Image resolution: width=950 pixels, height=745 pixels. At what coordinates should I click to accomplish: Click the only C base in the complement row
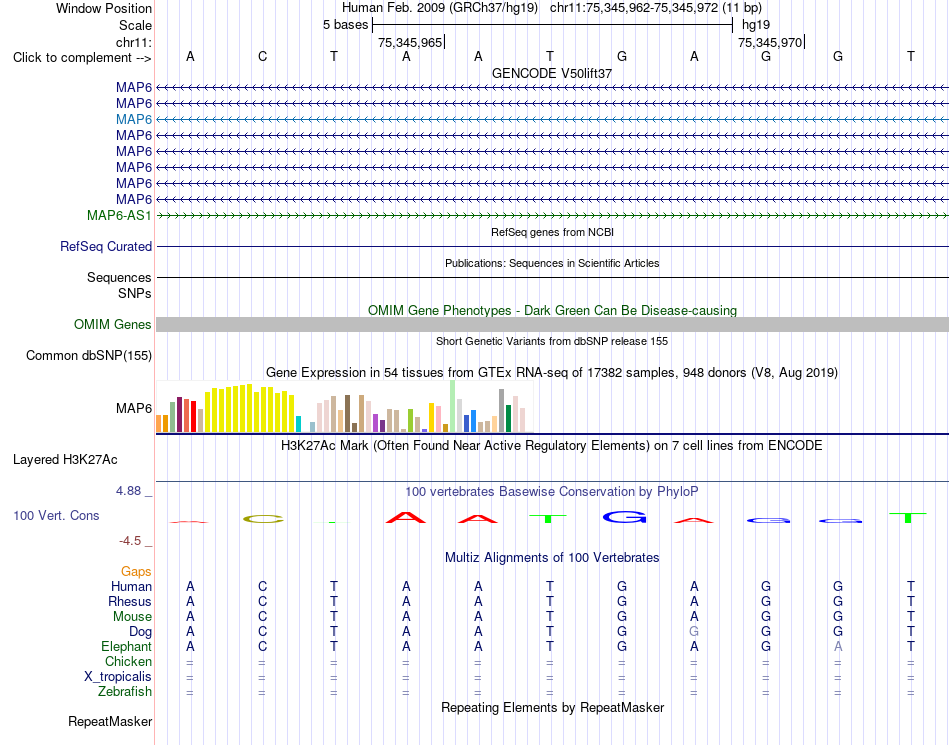[x=262, y=56]
